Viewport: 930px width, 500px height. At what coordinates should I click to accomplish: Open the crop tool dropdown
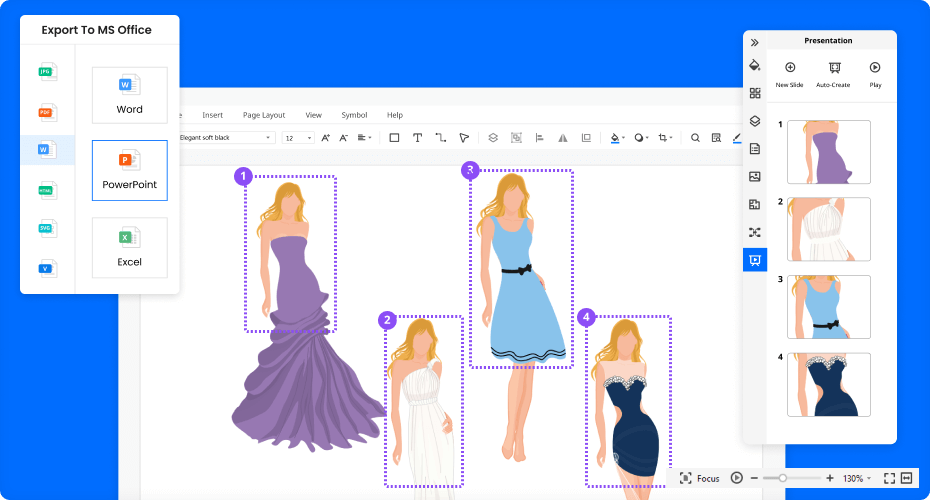[665, 138]
